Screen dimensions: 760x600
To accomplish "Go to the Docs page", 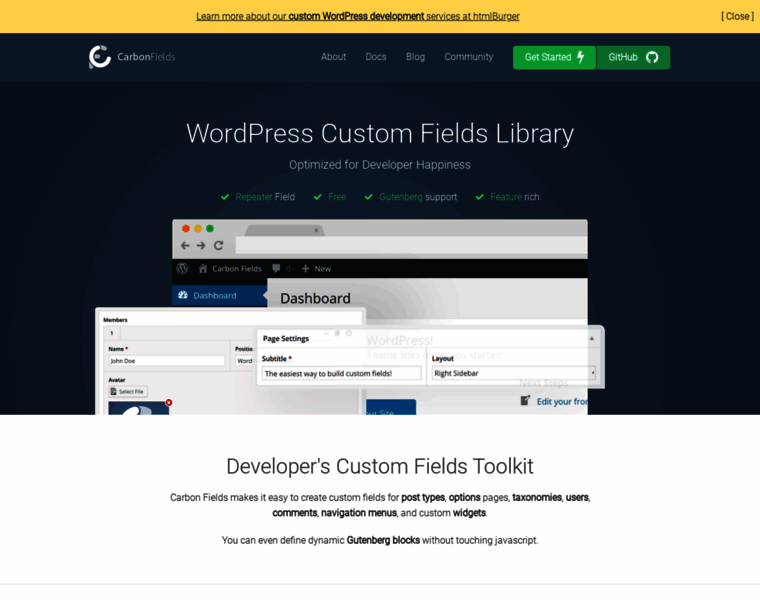I will click(376, 57).
